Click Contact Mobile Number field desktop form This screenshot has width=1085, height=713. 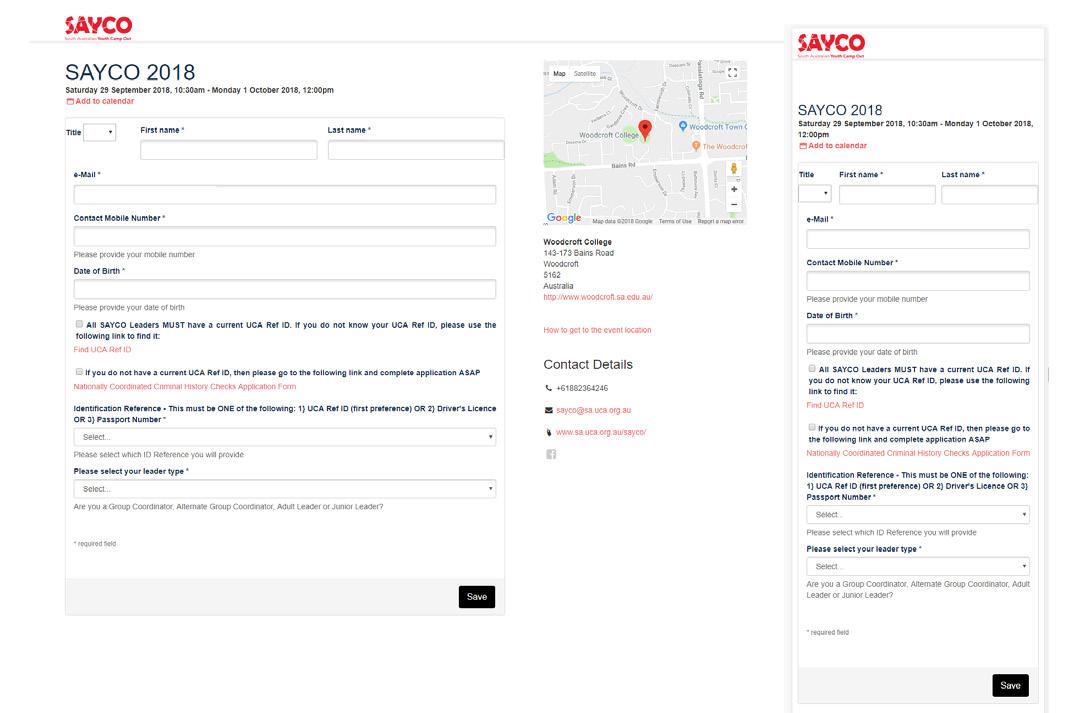[284, 237]
